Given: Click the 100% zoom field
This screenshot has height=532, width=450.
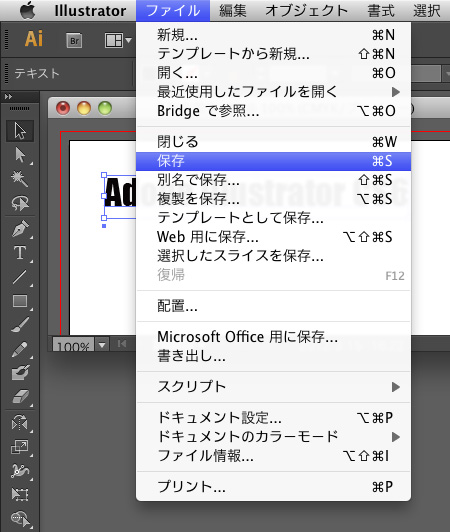Looking at the screenshot, I should [73, 345].
